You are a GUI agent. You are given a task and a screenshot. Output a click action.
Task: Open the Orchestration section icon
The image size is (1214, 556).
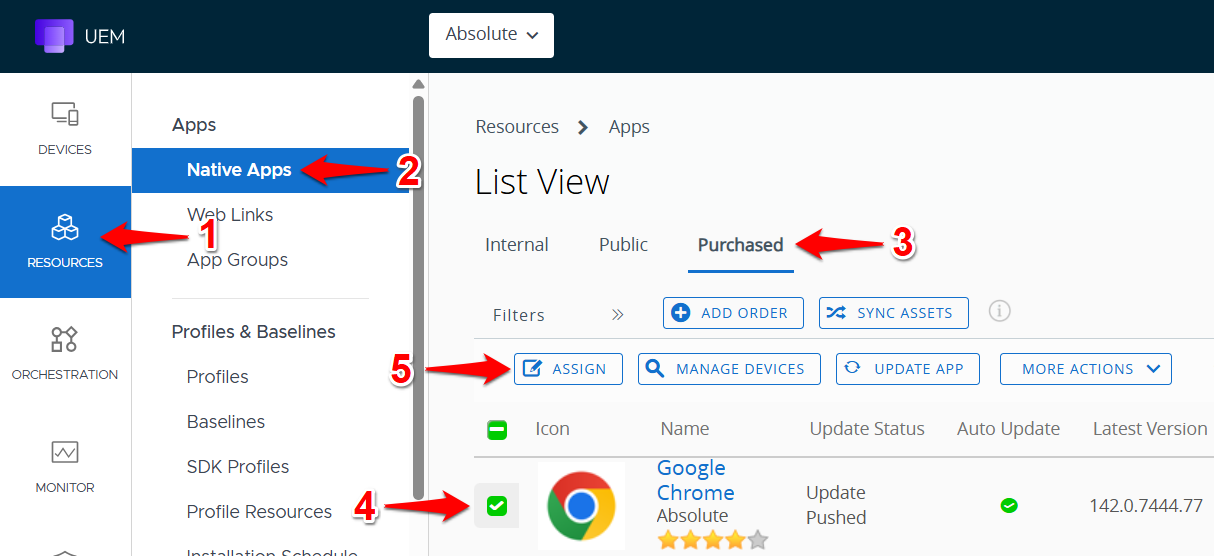pos(65,339)
